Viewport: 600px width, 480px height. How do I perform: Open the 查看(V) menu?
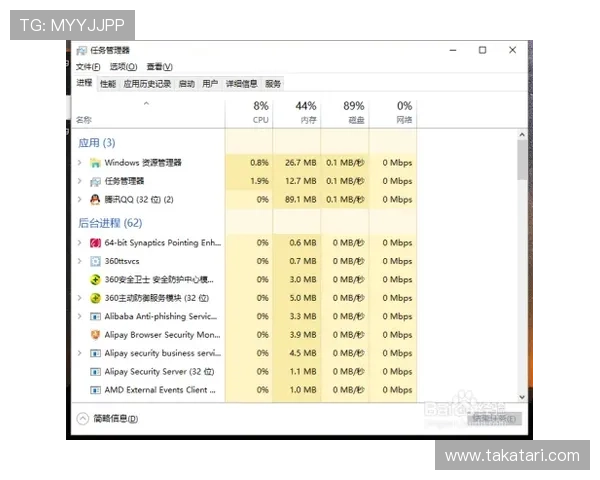click(160, 67)
